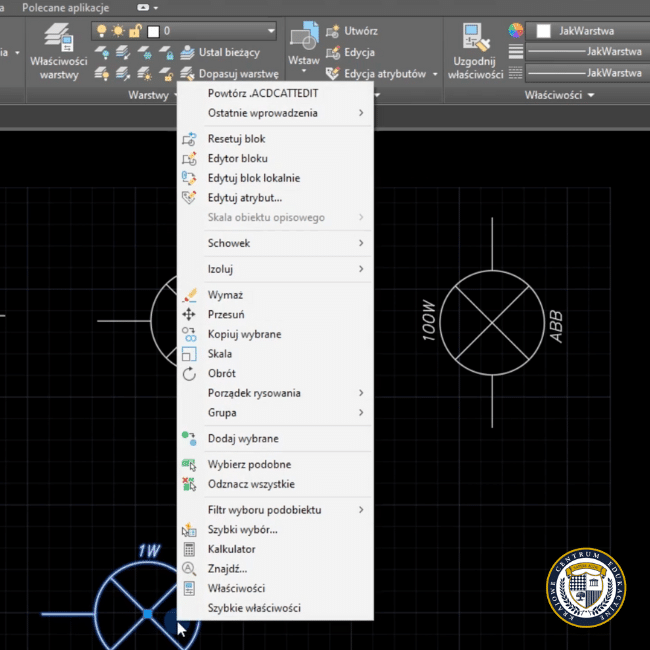Screen dimensions: 650x650
Task: Choose Obrót rotate entry
Action: (276, 373)
